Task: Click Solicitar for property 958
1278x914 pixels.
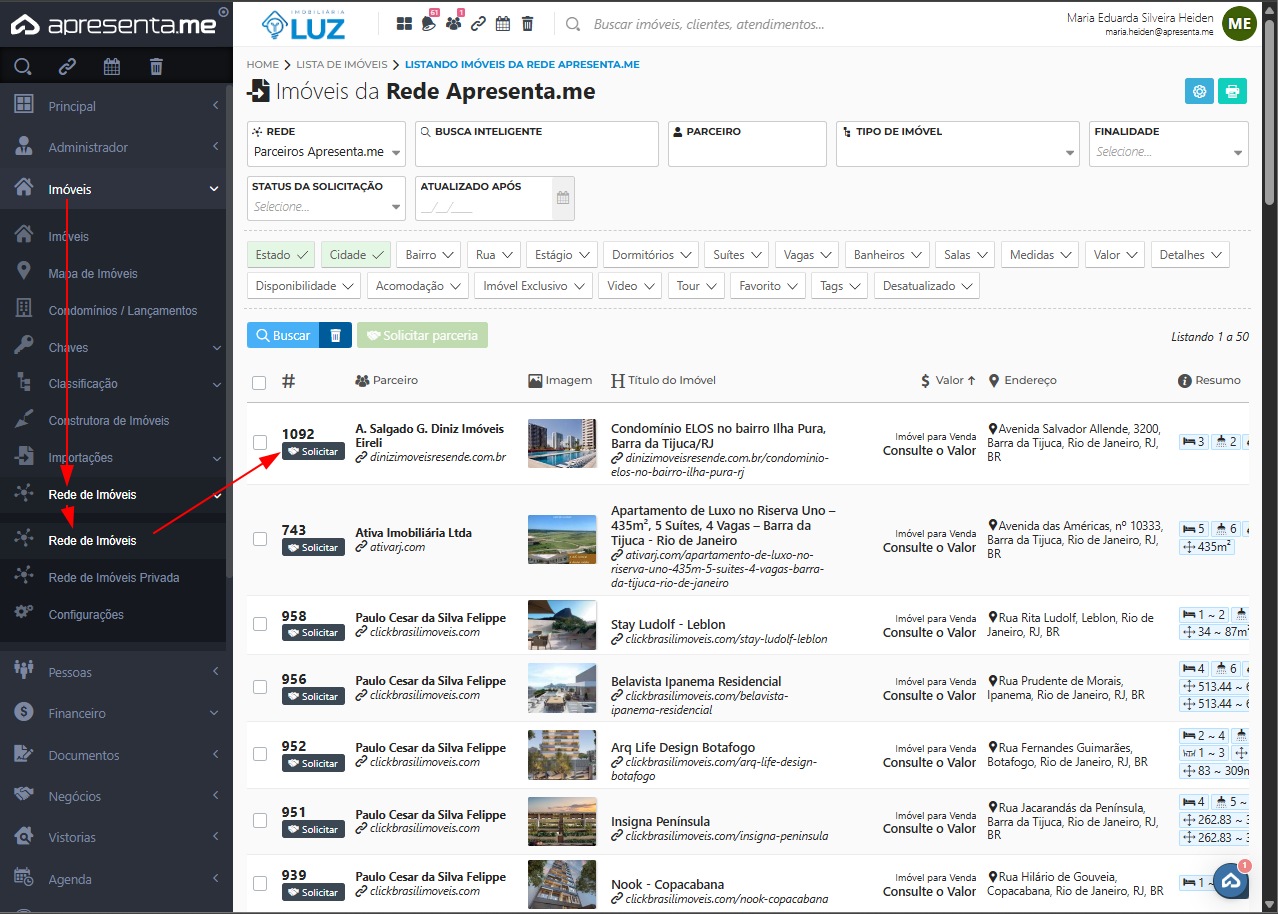Action: (x=313, y=633)
